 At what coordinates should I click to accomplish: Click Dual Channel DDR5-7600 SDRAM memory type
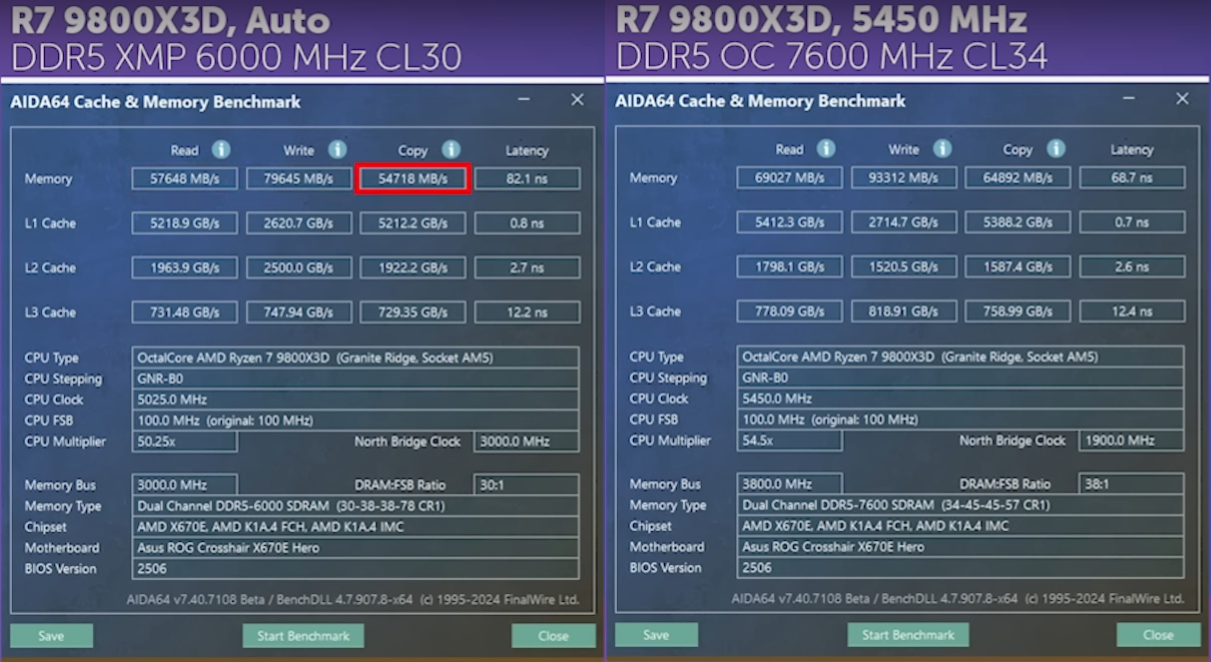(960, 505)
